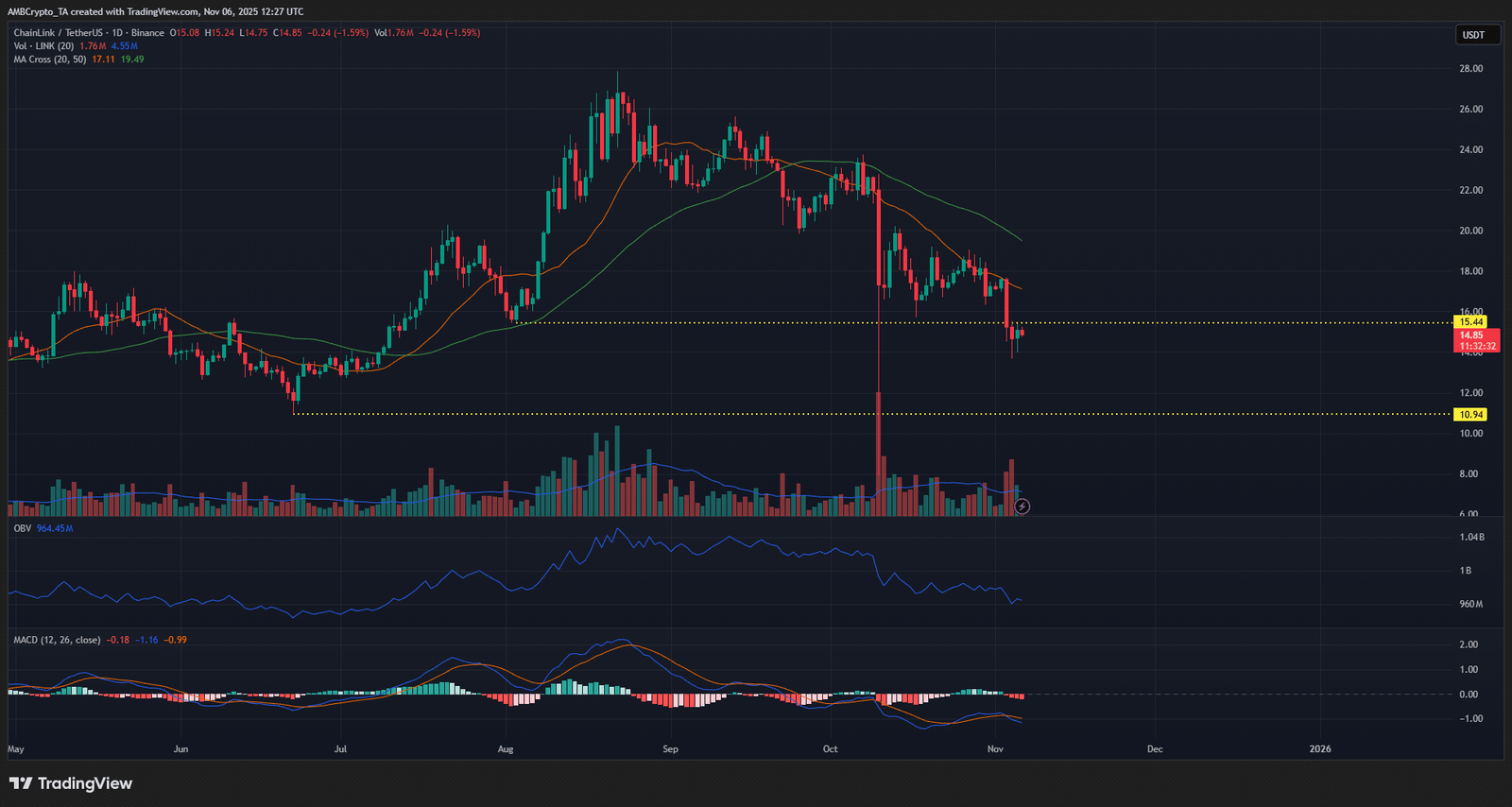Click the Jul label on time axis
Image resolution: width=1512 pixels, height=807 pixels.
[341, 749]
